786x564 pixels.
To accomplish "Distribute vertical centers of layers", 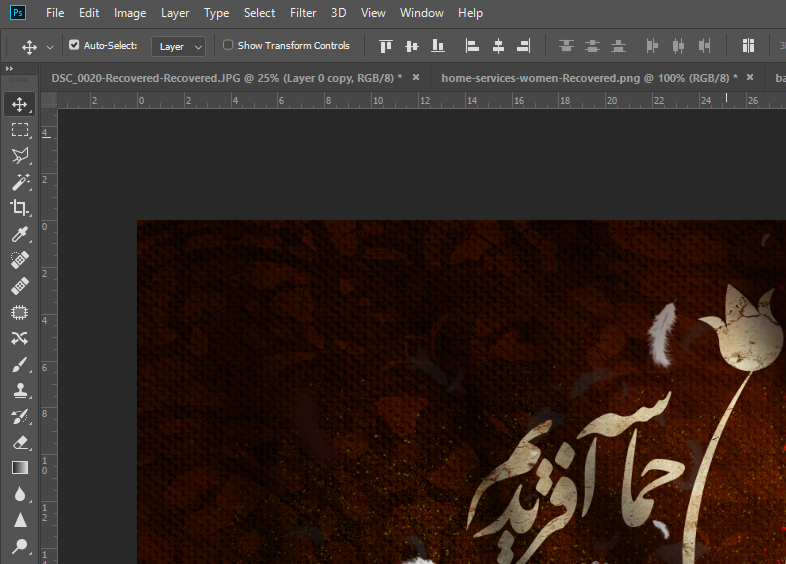I will click(593, 46).
